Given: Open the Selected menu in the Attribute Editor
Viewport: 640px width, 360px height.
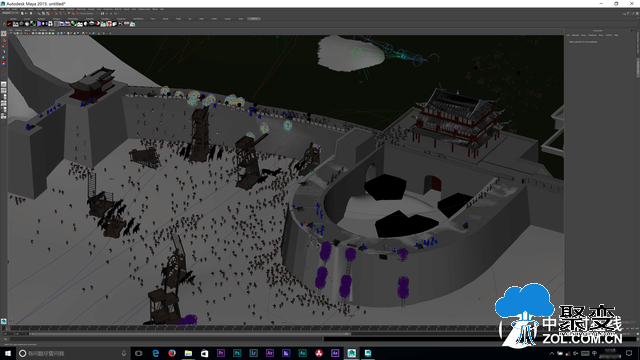Looking at the screenshot, I should [575, 35].
